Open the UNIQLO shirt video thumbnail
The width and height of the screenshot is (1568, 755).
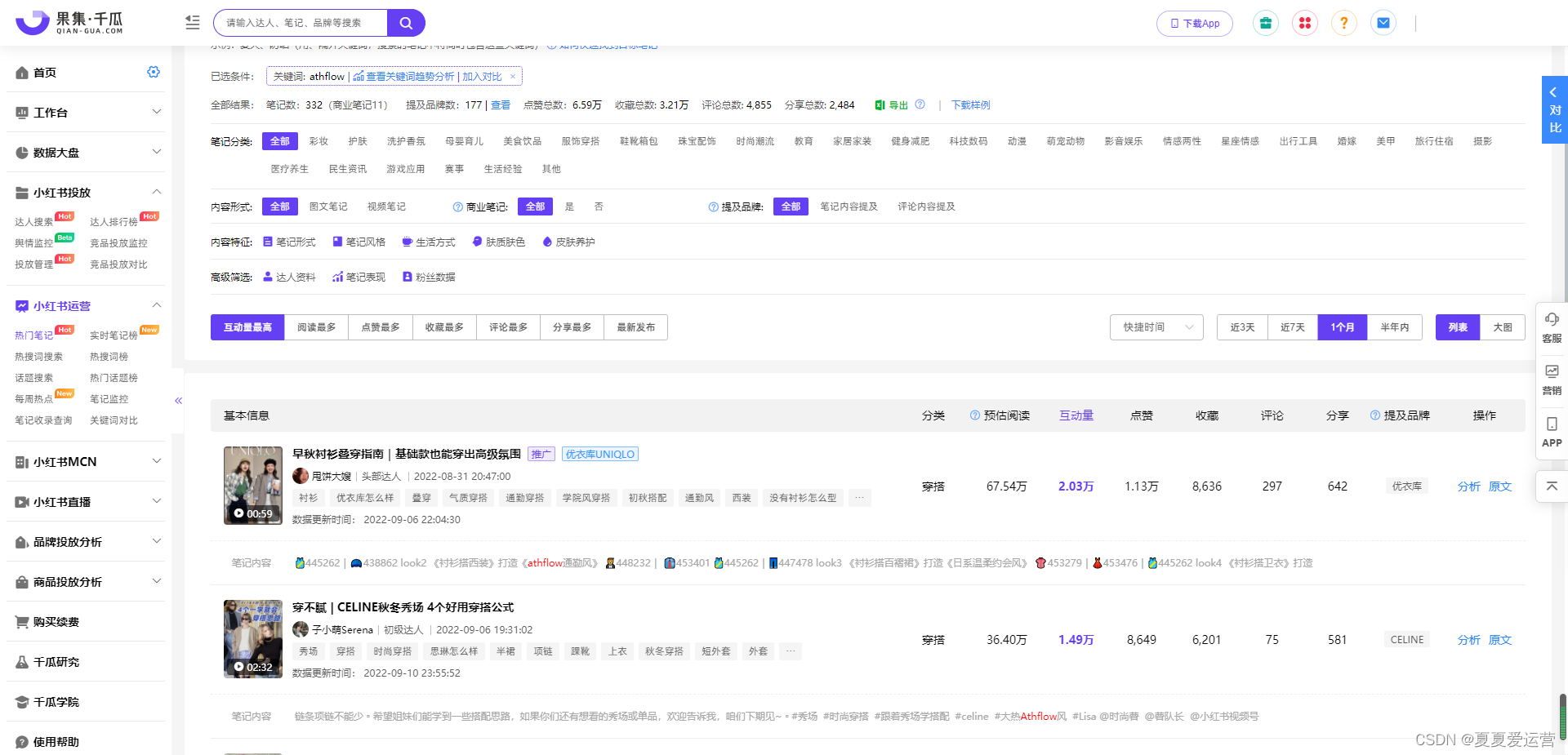click(253, 486)
